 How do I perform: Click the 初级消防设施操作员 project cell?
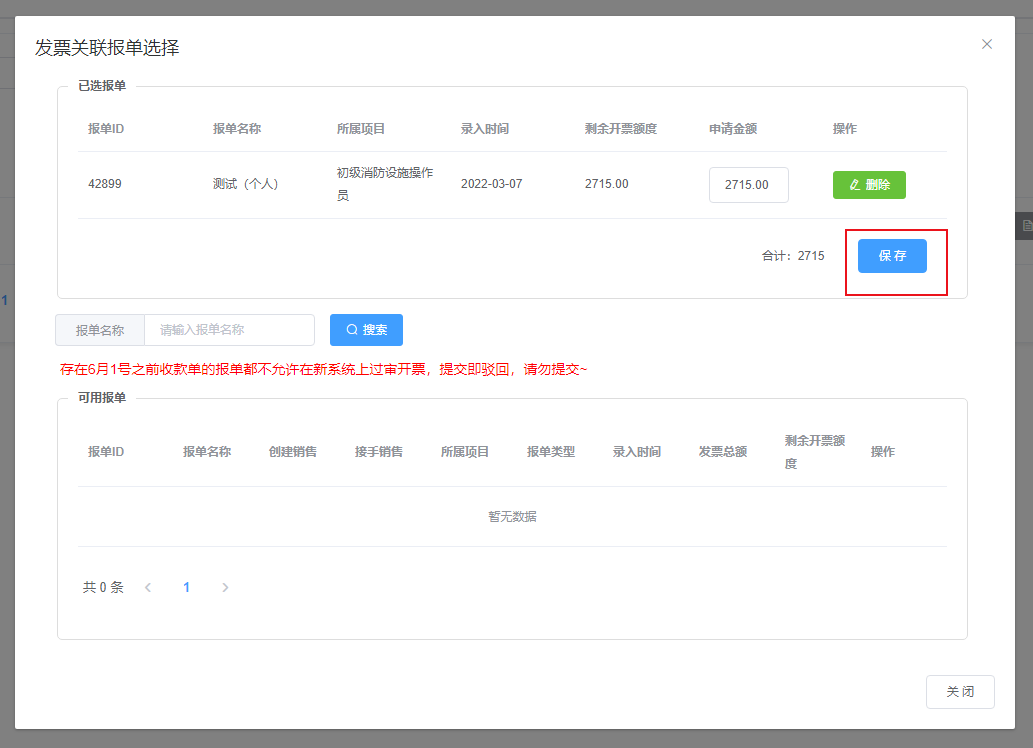tap(385, 184)
